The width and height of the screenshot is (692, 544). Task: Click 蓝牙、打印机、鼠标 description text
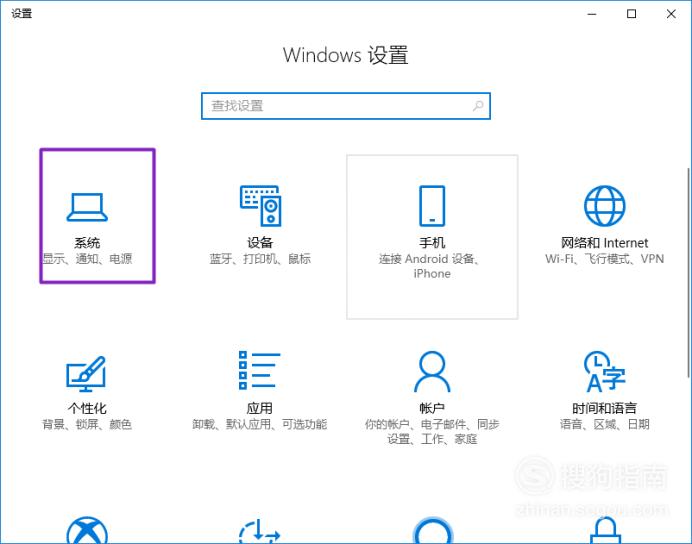pyautogui.click(x=260, y=259)
